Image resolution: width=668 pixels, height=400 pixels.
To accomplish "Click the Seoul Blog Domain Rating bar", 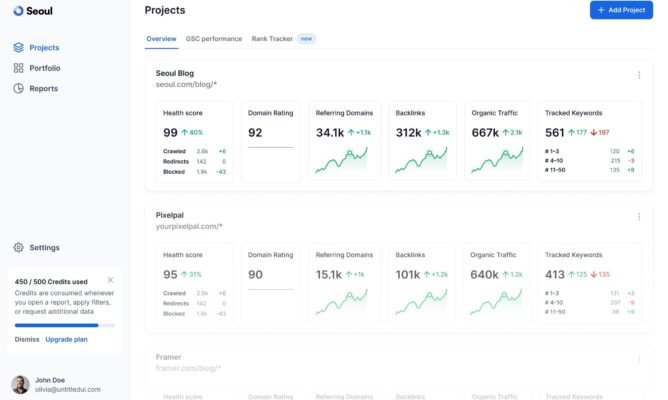I will coord(269,148).
